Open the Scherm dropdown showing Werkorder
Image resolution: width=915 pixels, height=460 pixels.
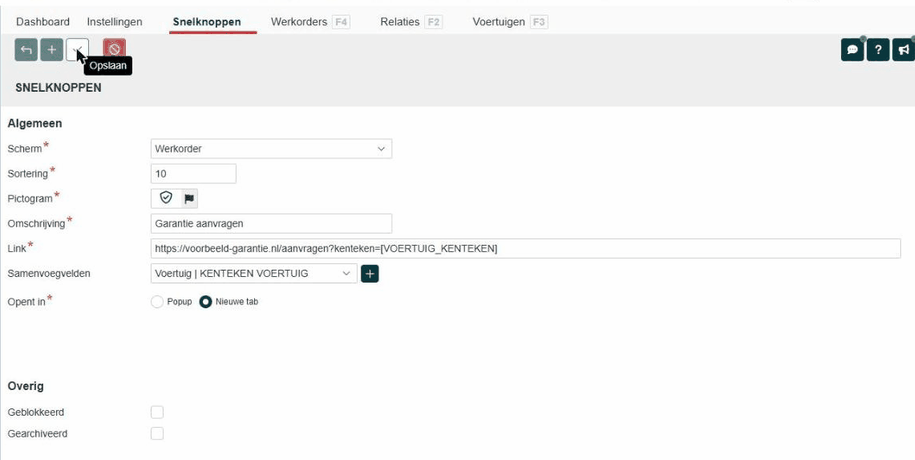(271, 149)
